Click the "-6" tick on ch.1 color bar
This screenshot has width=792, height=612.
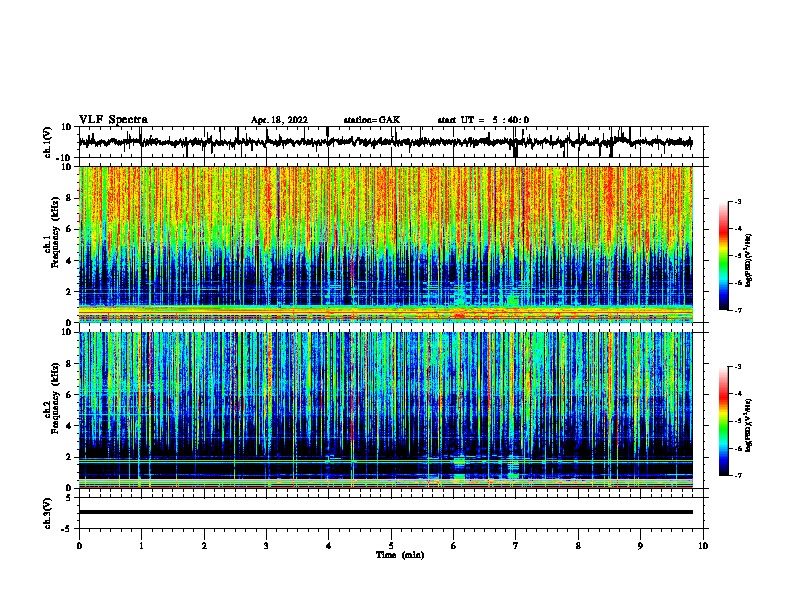point(738,283)
